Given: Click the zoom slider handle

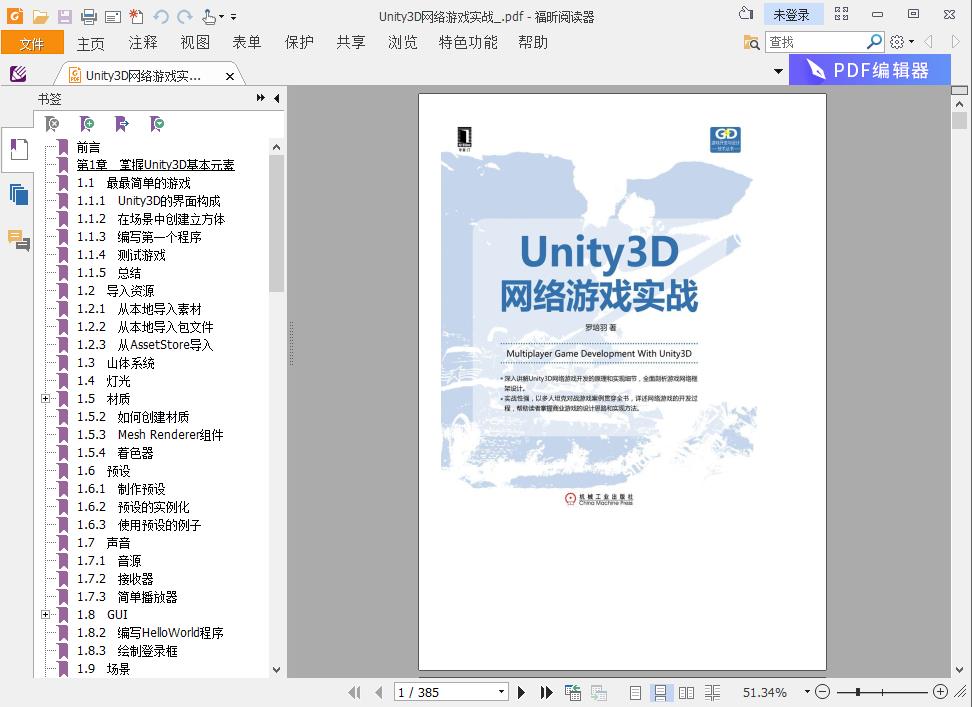Looking at the screenshot, I should pos(858,692).
